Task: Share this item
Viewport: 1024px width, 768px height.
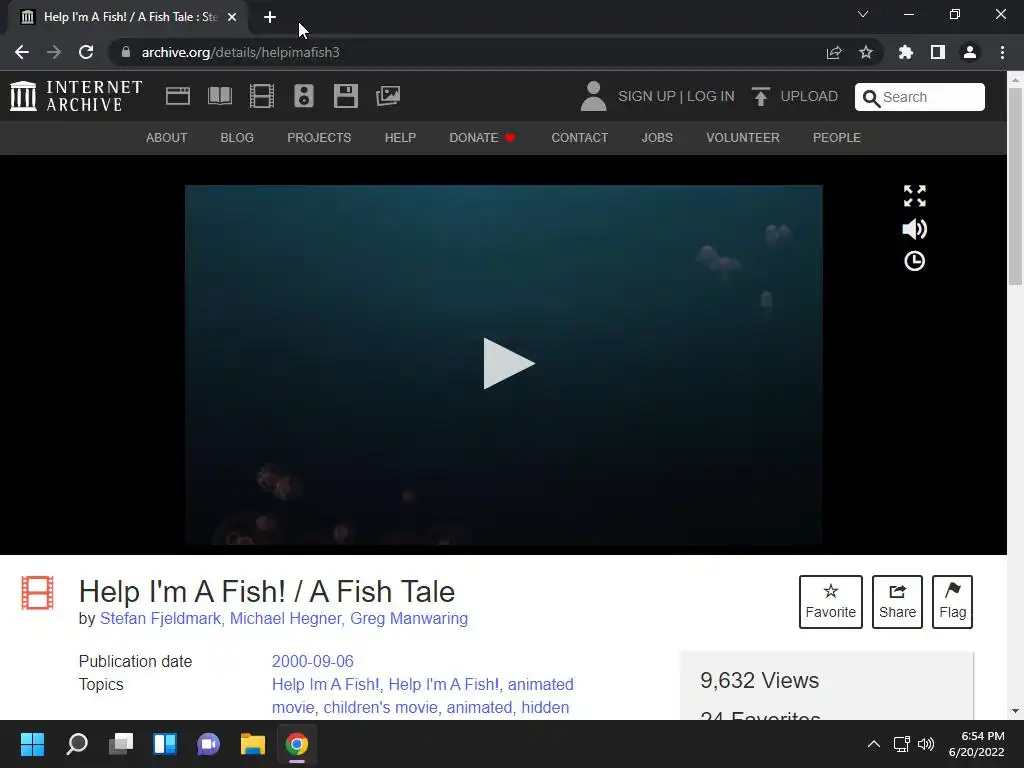Action: pos(897,602)
